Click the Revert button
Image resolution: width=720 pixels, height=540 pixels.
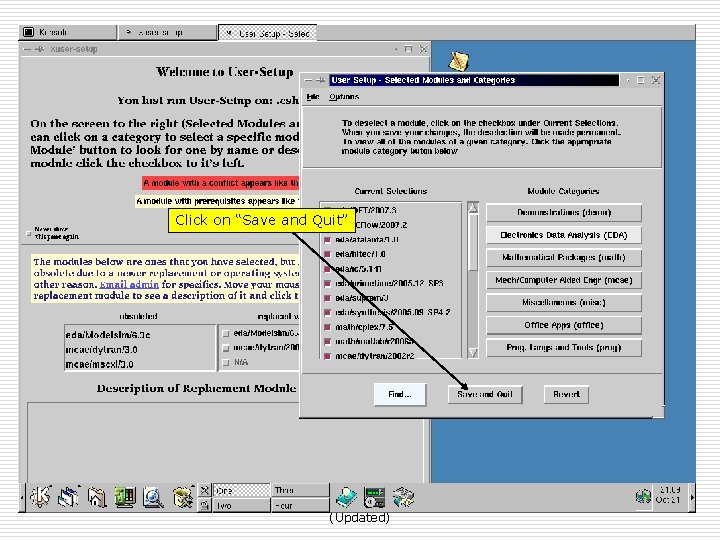pyautogui.click(x=566, y=394)
